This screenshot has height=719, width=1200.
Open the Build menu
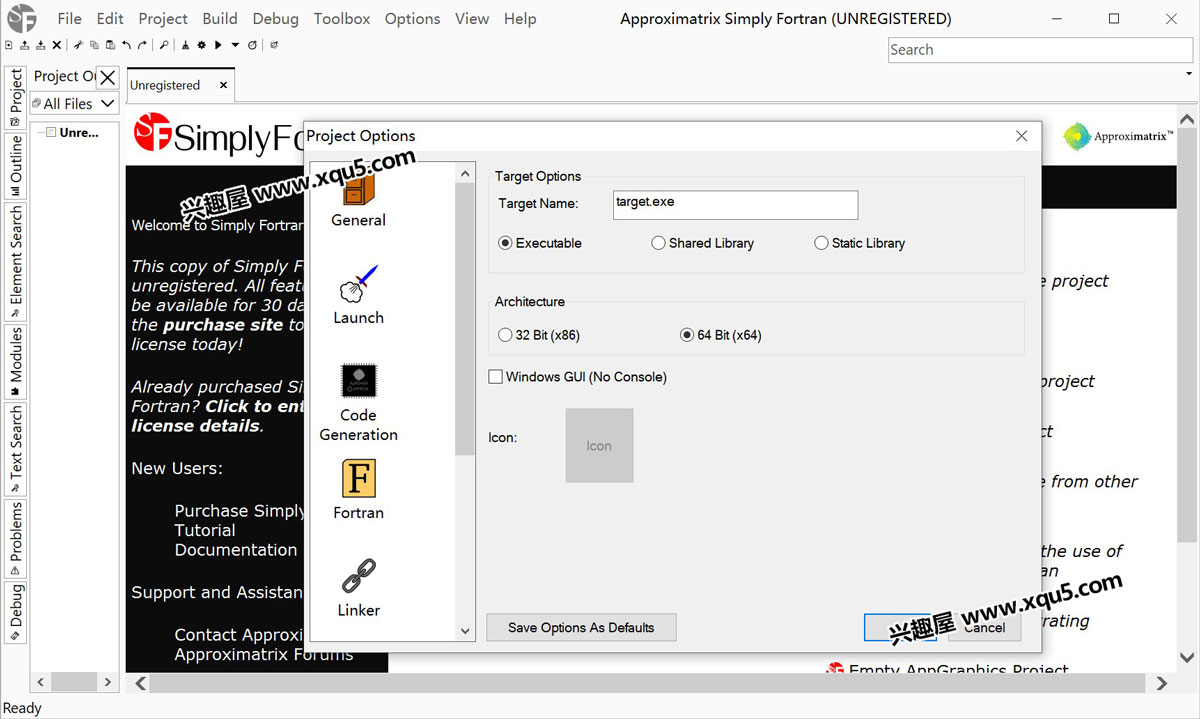coord(220,18)
